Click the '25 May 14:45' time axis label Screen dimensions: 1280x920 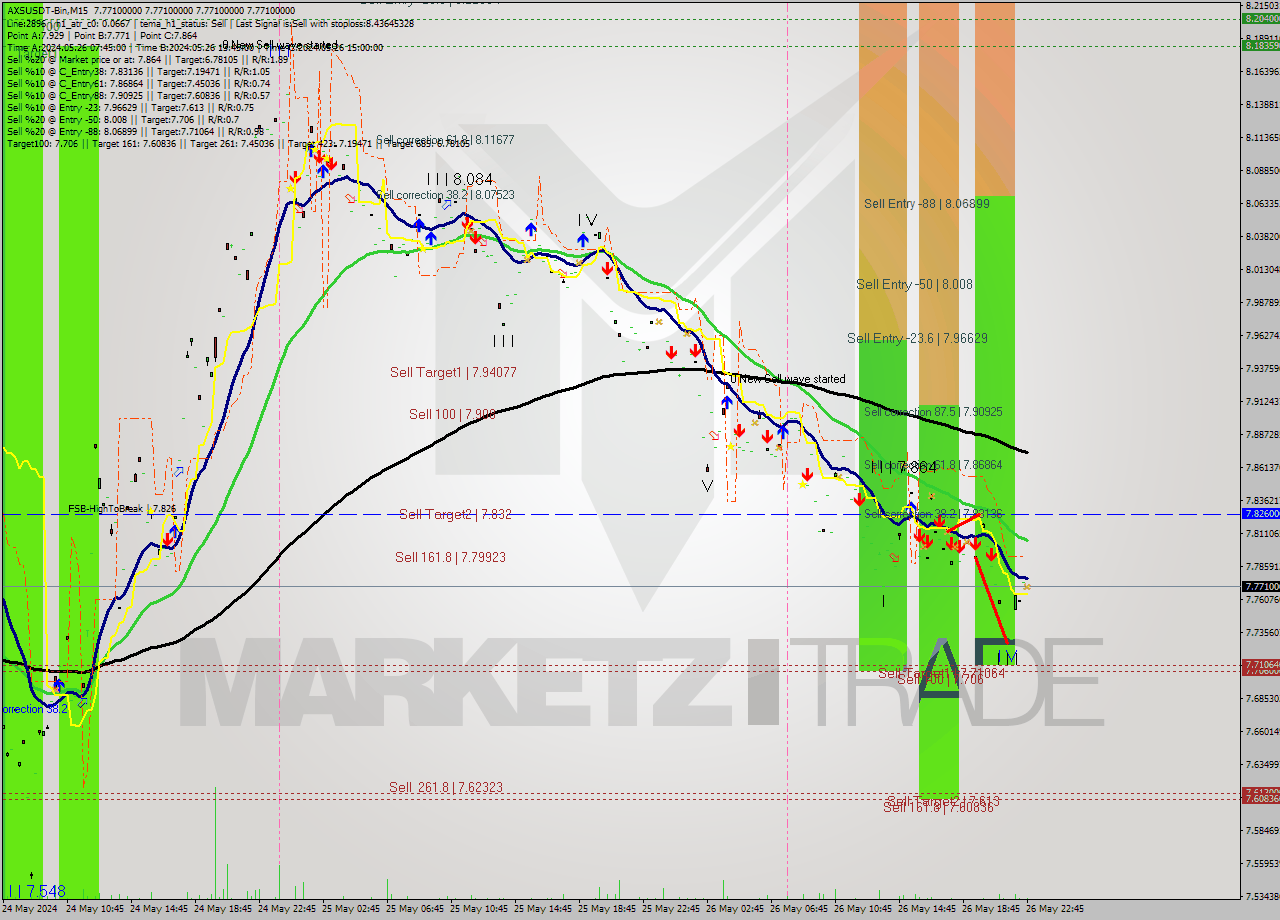(543, 909)
